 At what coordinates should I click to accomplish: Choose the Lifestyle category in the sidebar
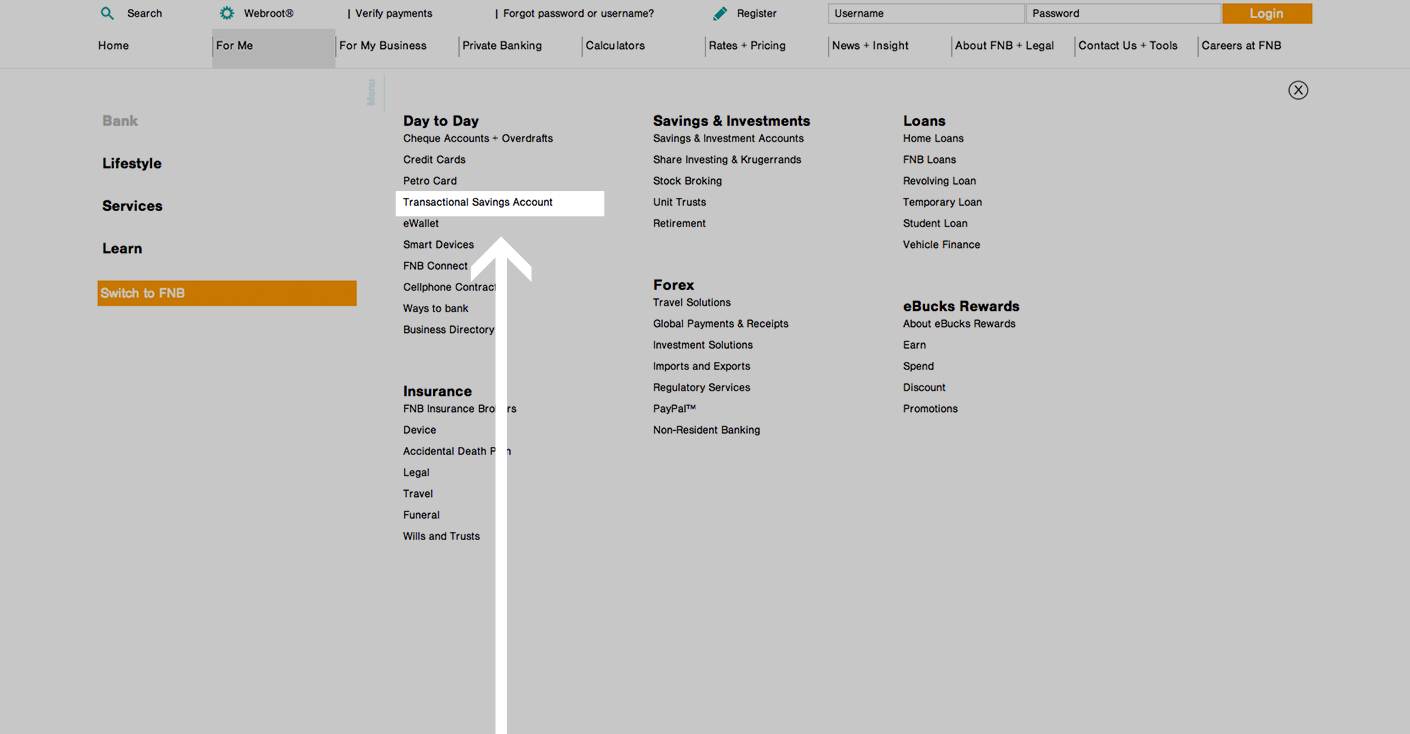(128, 163)
